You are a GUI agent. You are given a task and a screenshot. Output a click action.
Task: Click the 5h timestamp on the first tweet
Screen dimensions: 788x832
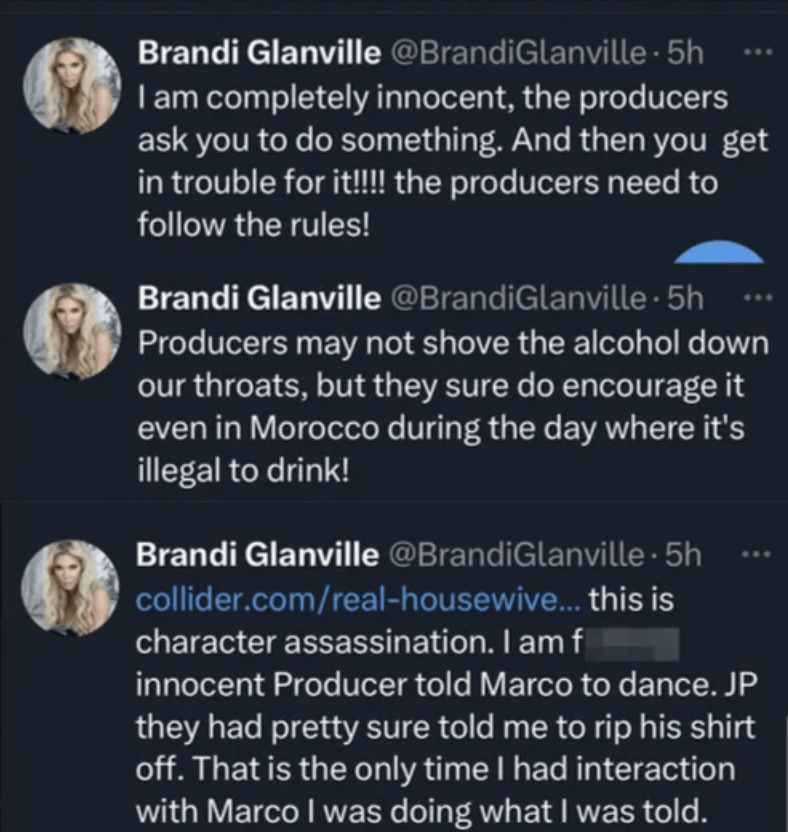pyautogui.click(x=685, y=54)
